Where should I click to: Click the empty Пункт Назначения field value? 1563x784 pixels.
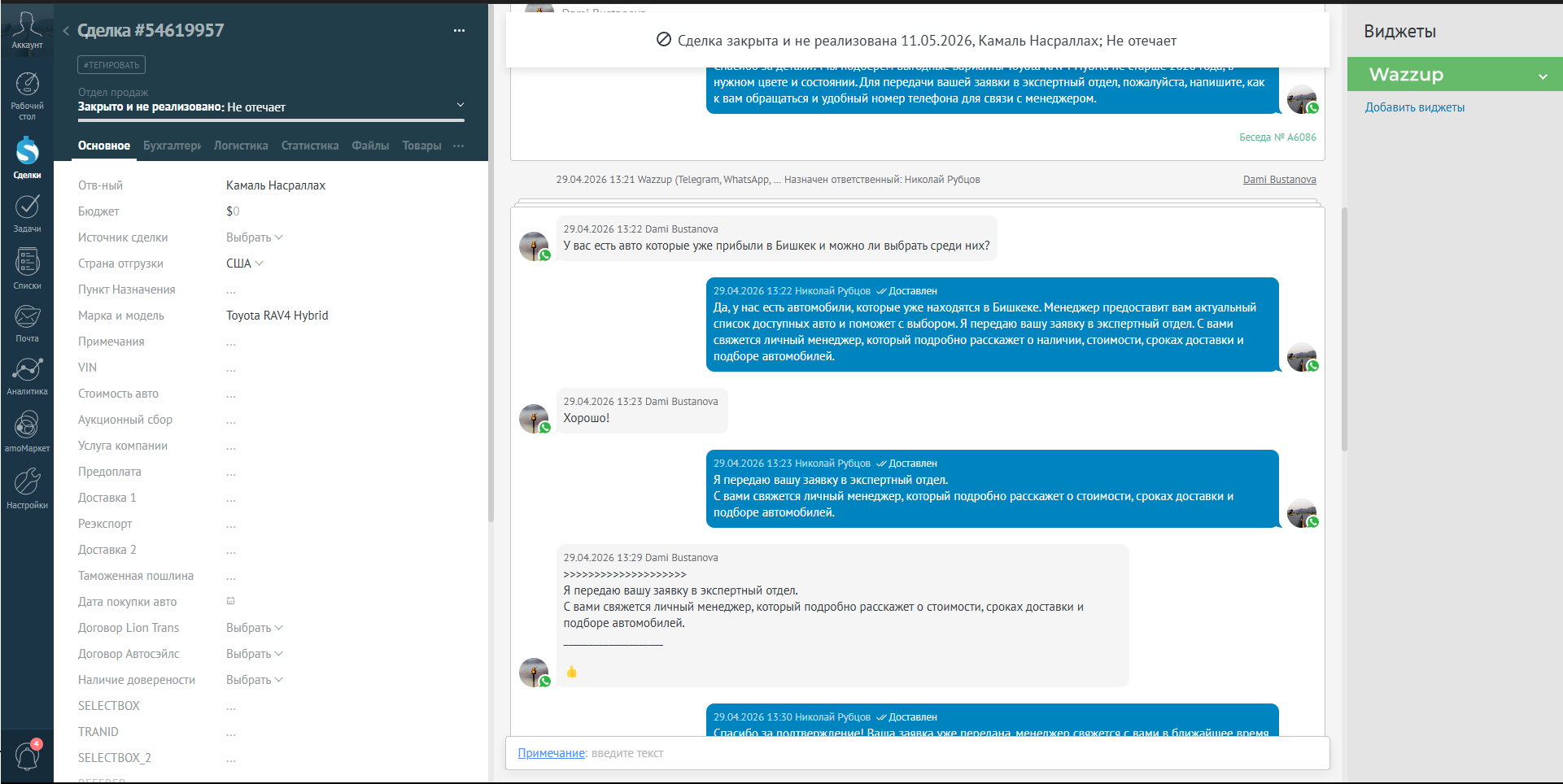(231, 290)
